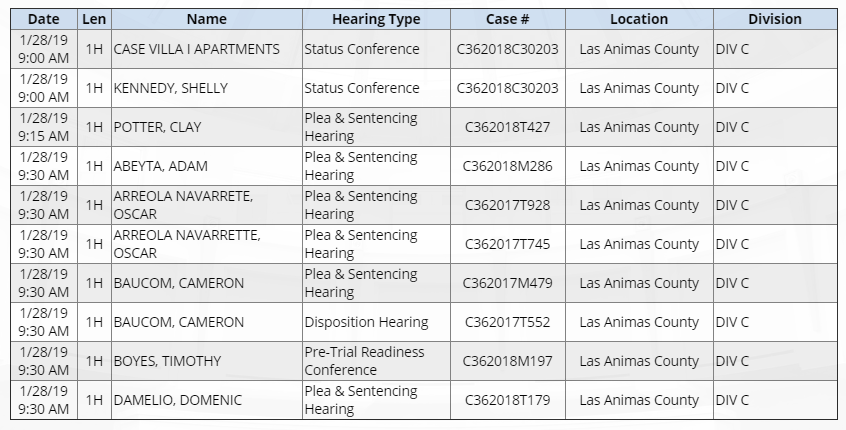Viewport: 846px width, 430px height.
Task: Sort by the Date column header
Action: [44, 19]
